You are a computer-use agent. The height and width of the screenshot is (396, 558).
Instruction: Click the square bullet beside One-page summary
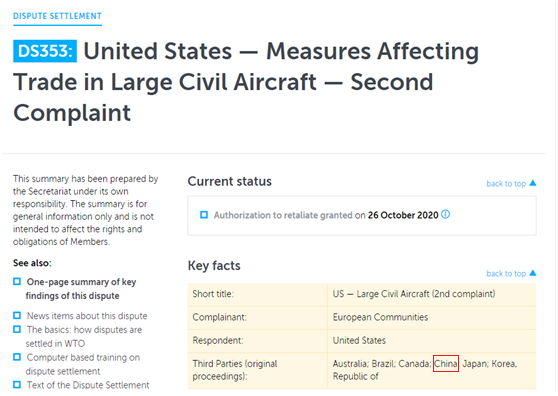click(17, 281)
